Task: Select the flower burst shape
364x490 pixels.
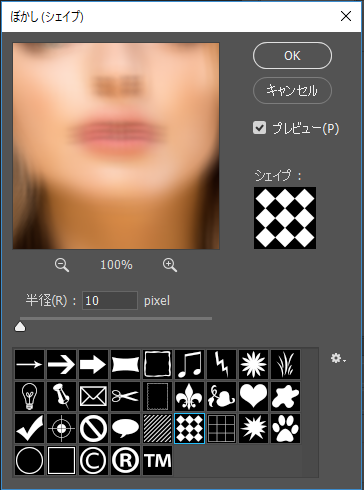Action: [253, 364]
